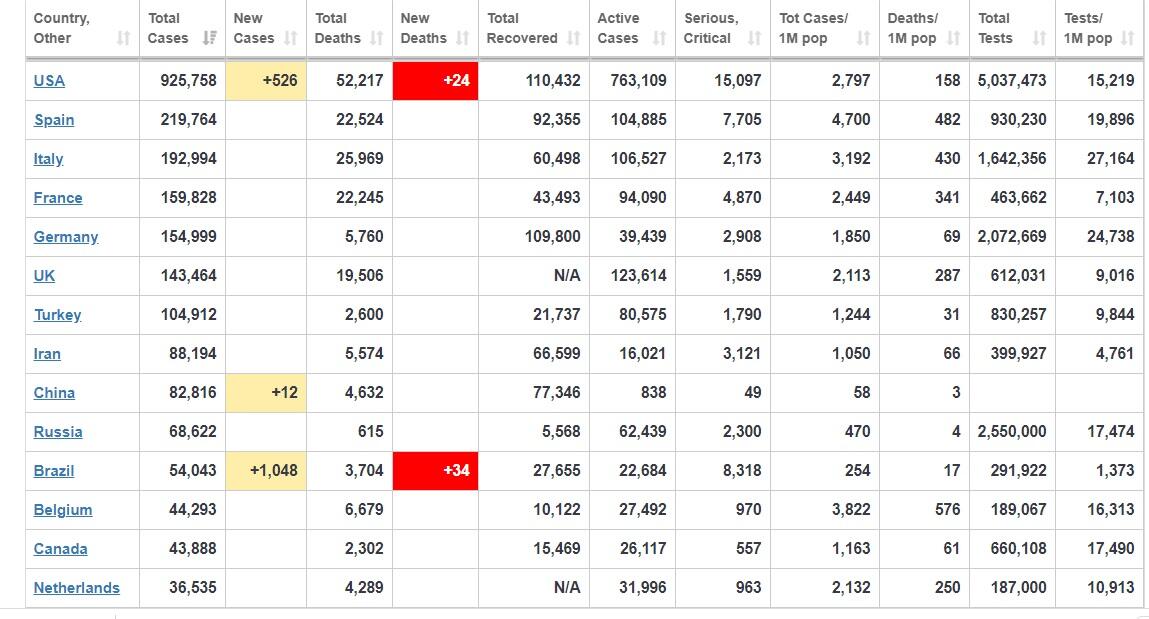Select Russia's total deaths value 615
The image size is (1149, 619).
(371, 432)
